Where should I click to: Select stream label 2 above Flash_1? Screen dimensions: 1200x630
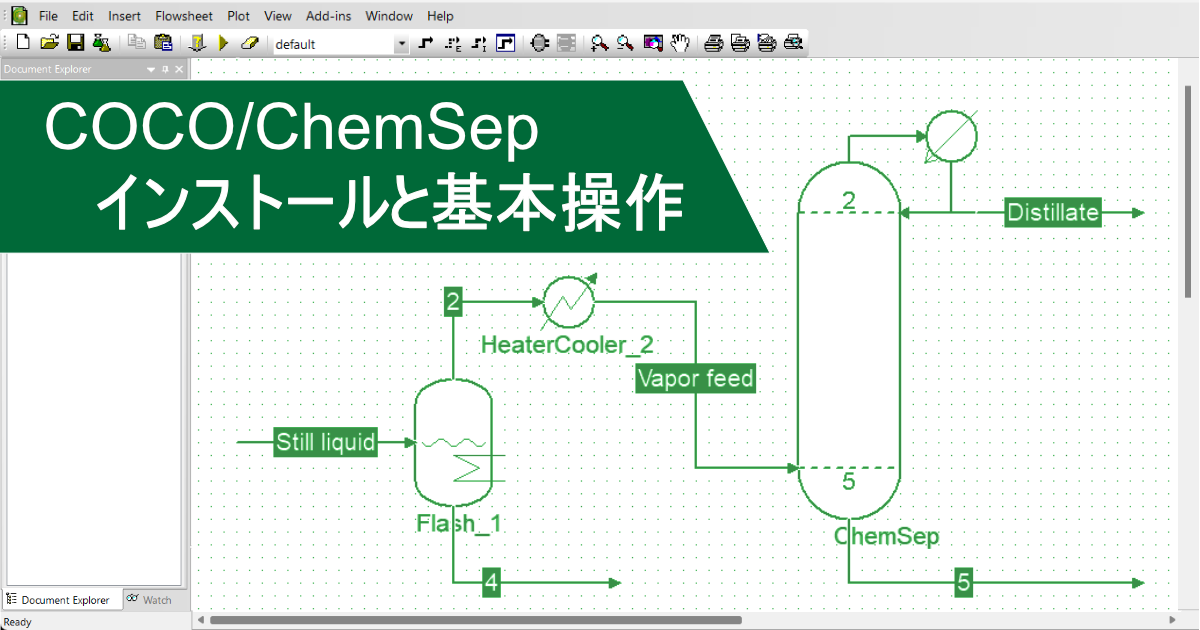click(x=453, y=302)
